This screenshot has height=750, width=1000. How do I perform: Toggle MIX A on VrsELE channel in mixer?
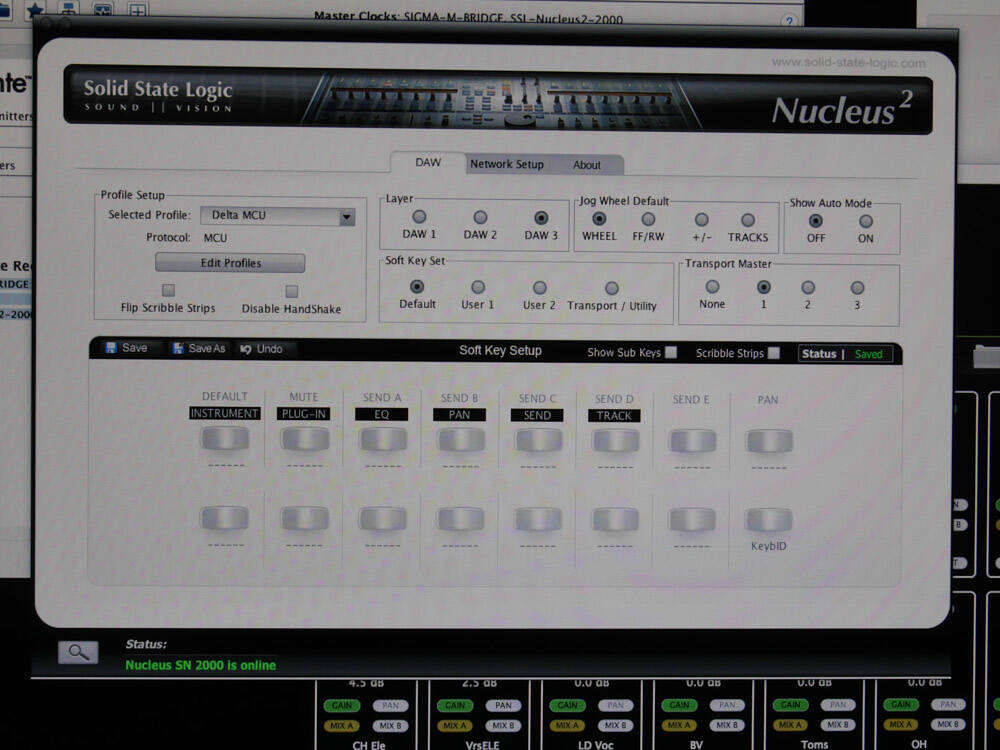(x=454, y=726)
